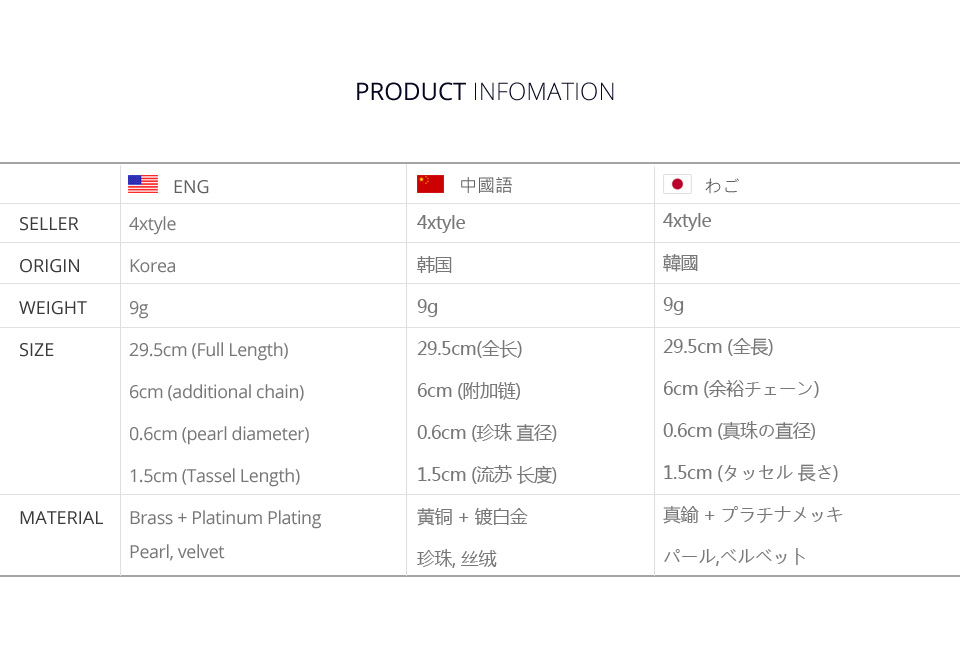Screen dimensions: 960x656
Task: Click 6cm (additional chain) text
Action: click(216, 392)
